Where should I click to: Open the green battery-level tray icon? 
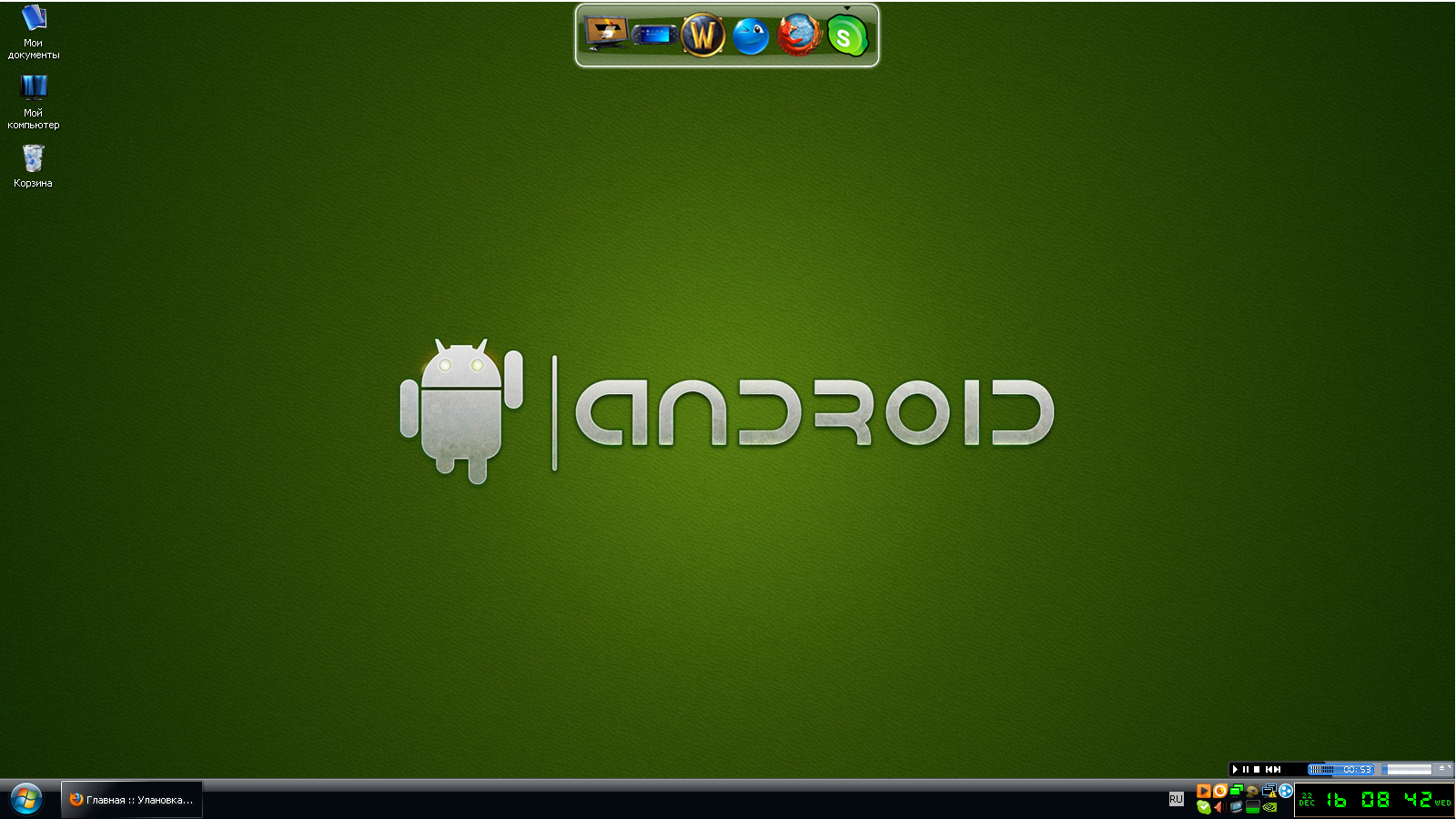click(x=1253, y=807)
